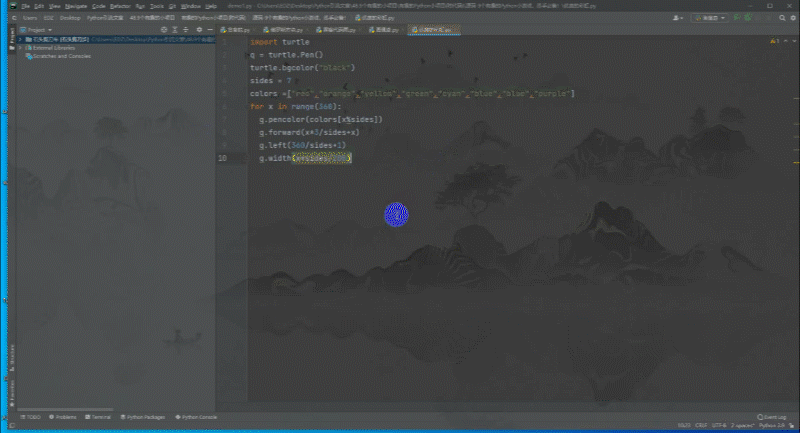Viewport: 800px width, 433px height.
Task: Place cursor on 'import turtle' line
Action: tap(280, 42)
